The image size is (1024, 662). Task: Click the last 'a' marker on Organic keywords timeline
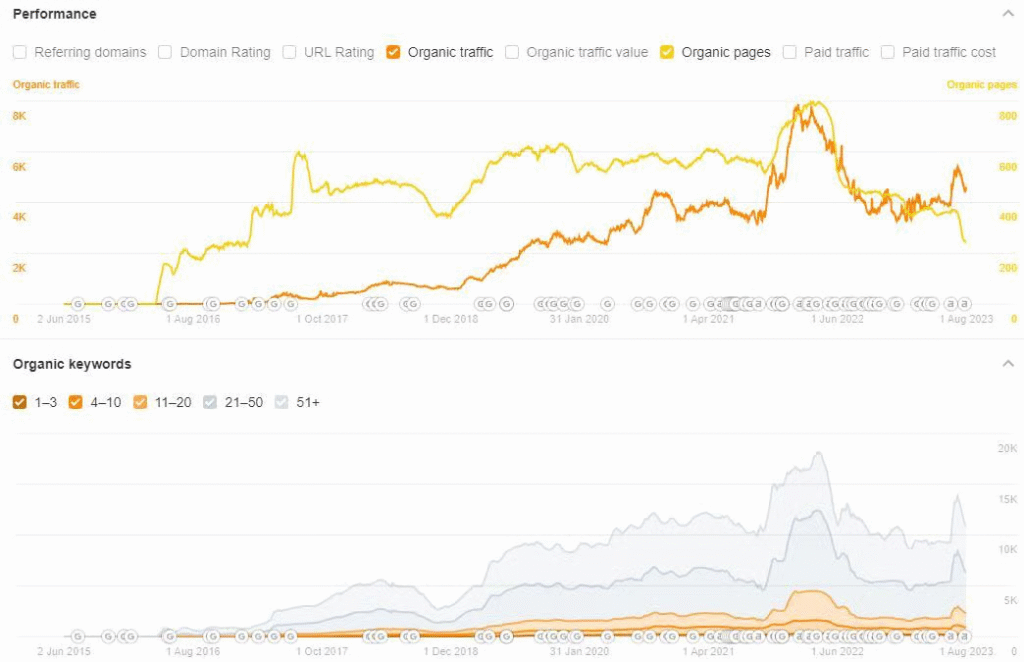coord(964,635)
